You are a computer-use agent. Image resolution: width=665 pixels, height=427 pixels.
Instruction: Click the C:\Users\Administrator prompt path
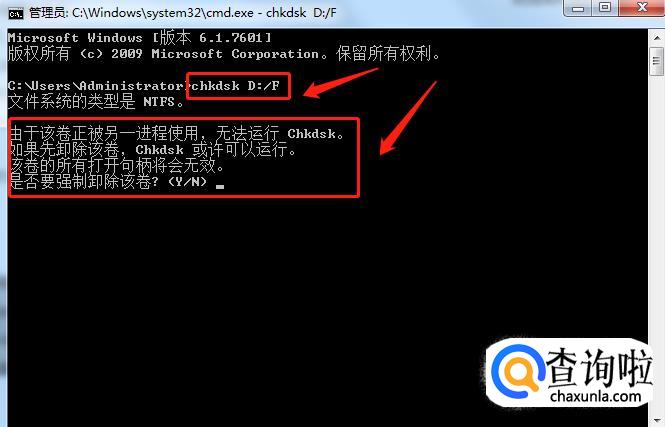coord(96,86)
